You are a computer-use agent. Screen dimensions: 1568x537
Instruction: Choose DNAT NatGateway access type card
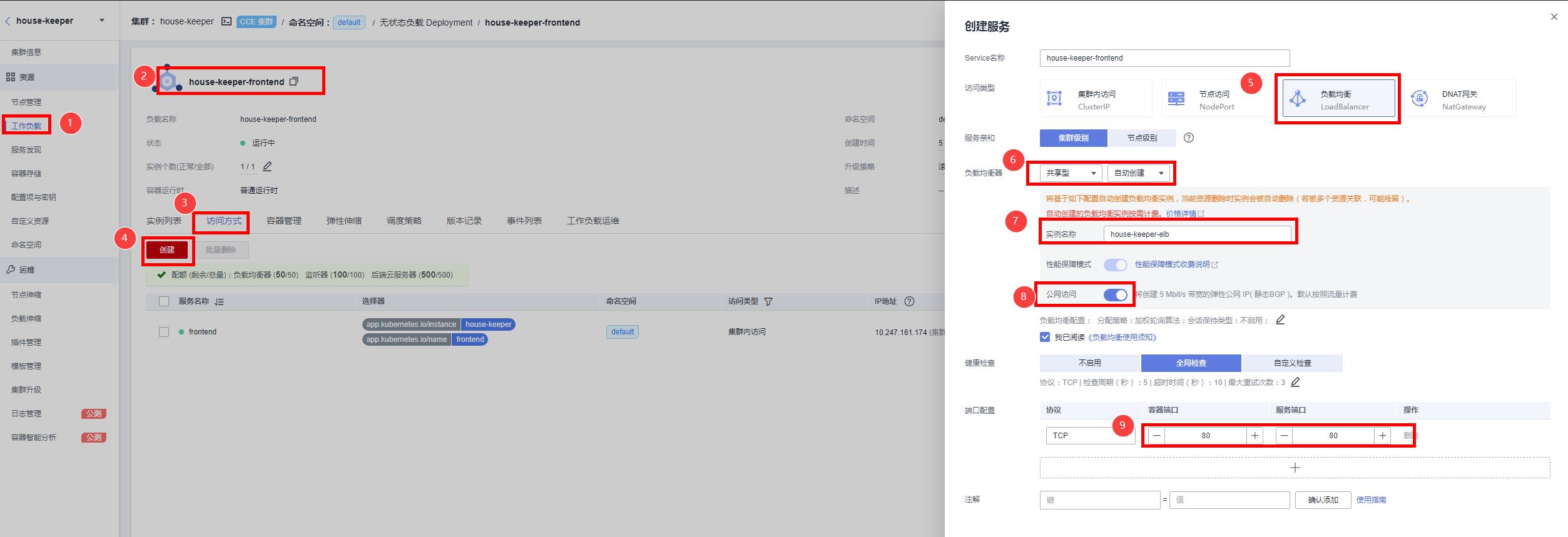click(x=1460, y=98)
